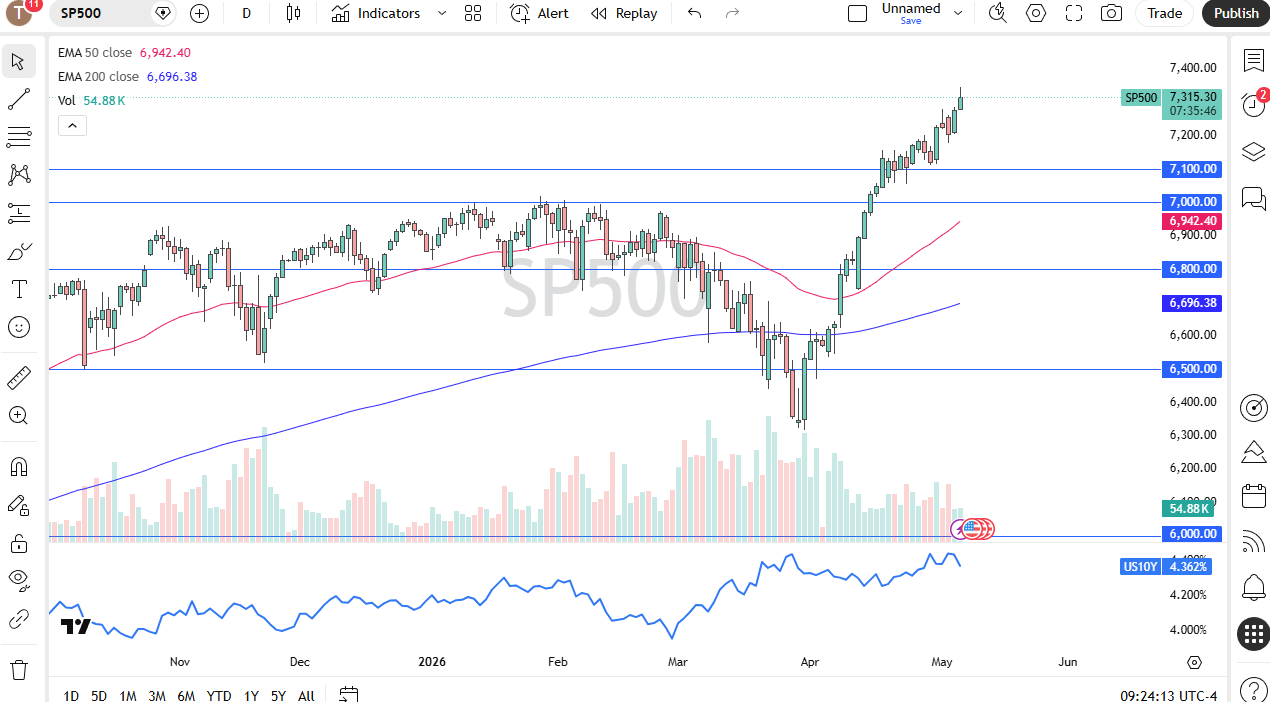Toggle stay in drawing mode
This screenshot has height=702, width=1270.
(x=18, y=505)
